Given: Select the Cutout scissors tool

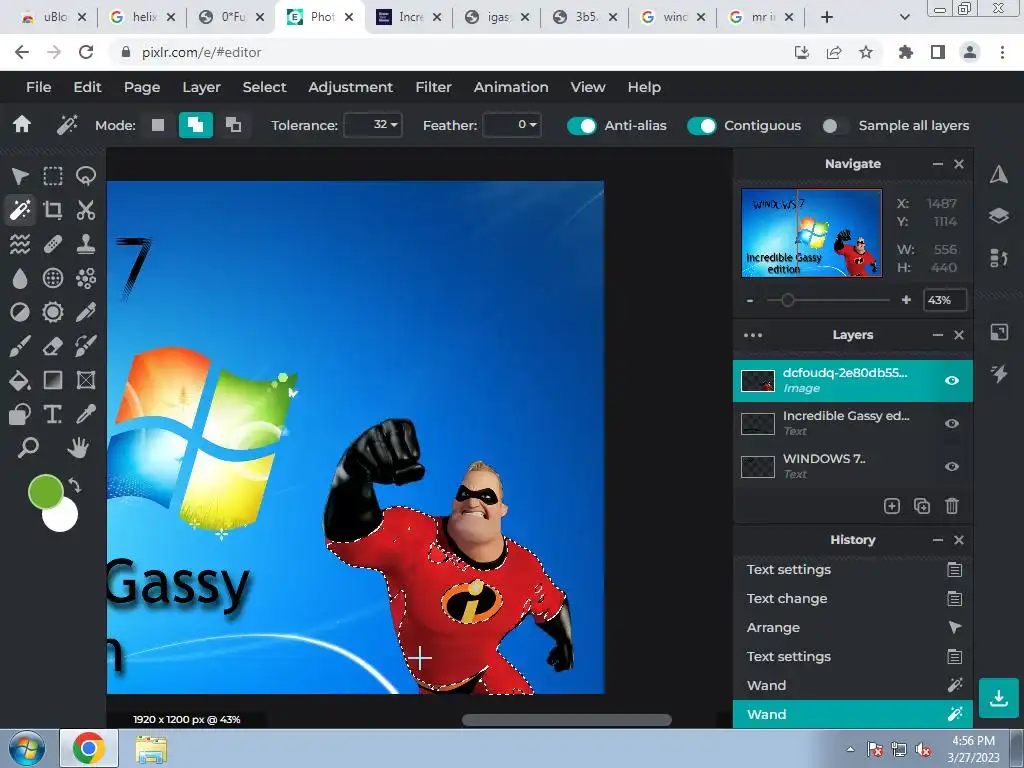Looking at the screenshot, I should click(86, 210).
